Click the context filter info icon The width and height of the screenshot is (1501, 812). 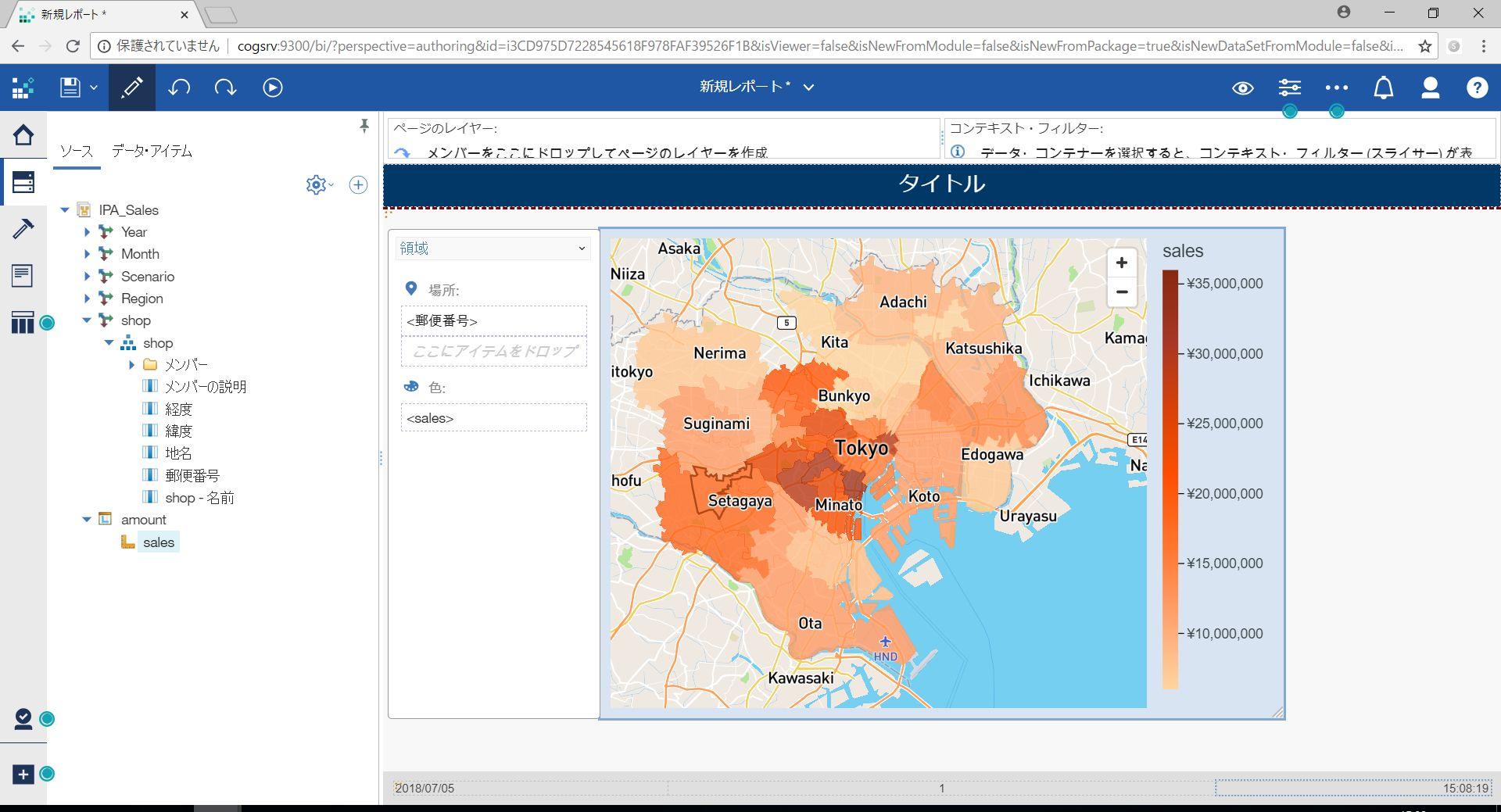pos(957,152)
